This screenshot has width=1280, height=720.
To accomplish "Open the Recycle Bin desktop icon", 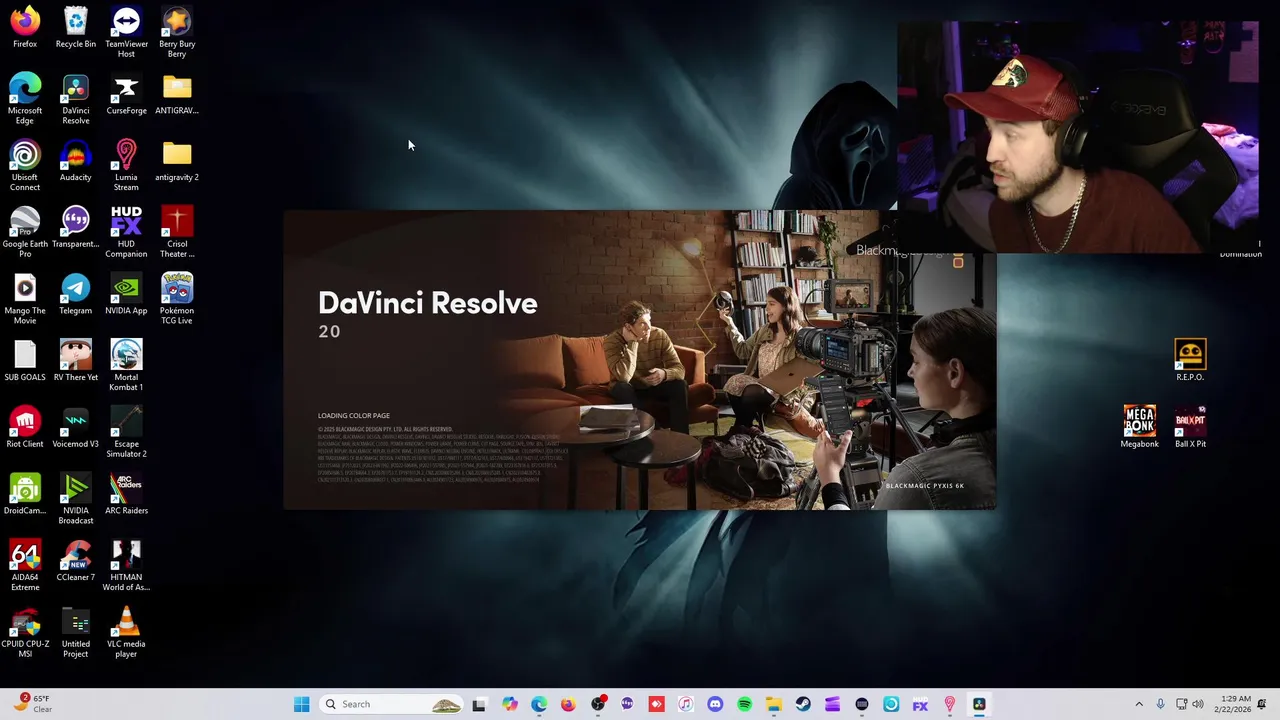I will [76, 28].
